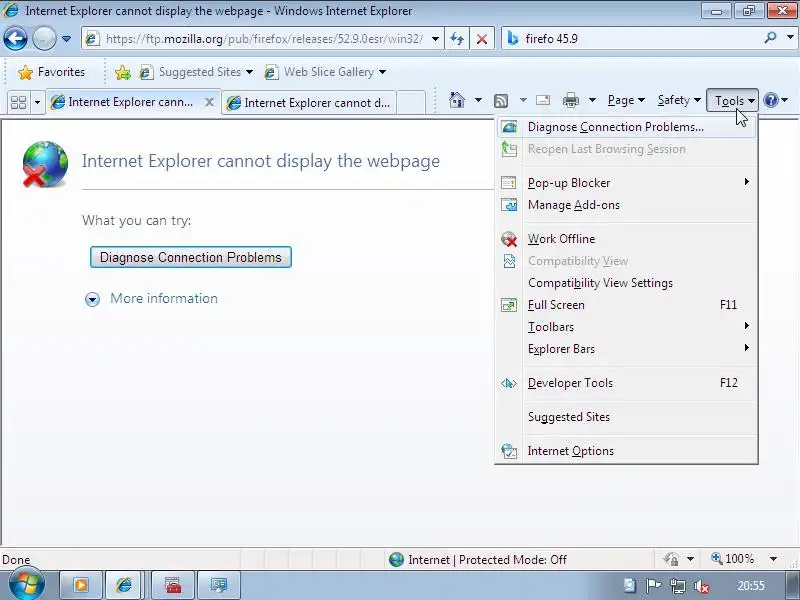Click the zoom level 100% button
The width and height of the screenshot is (800, 600).
pos(733,559)
